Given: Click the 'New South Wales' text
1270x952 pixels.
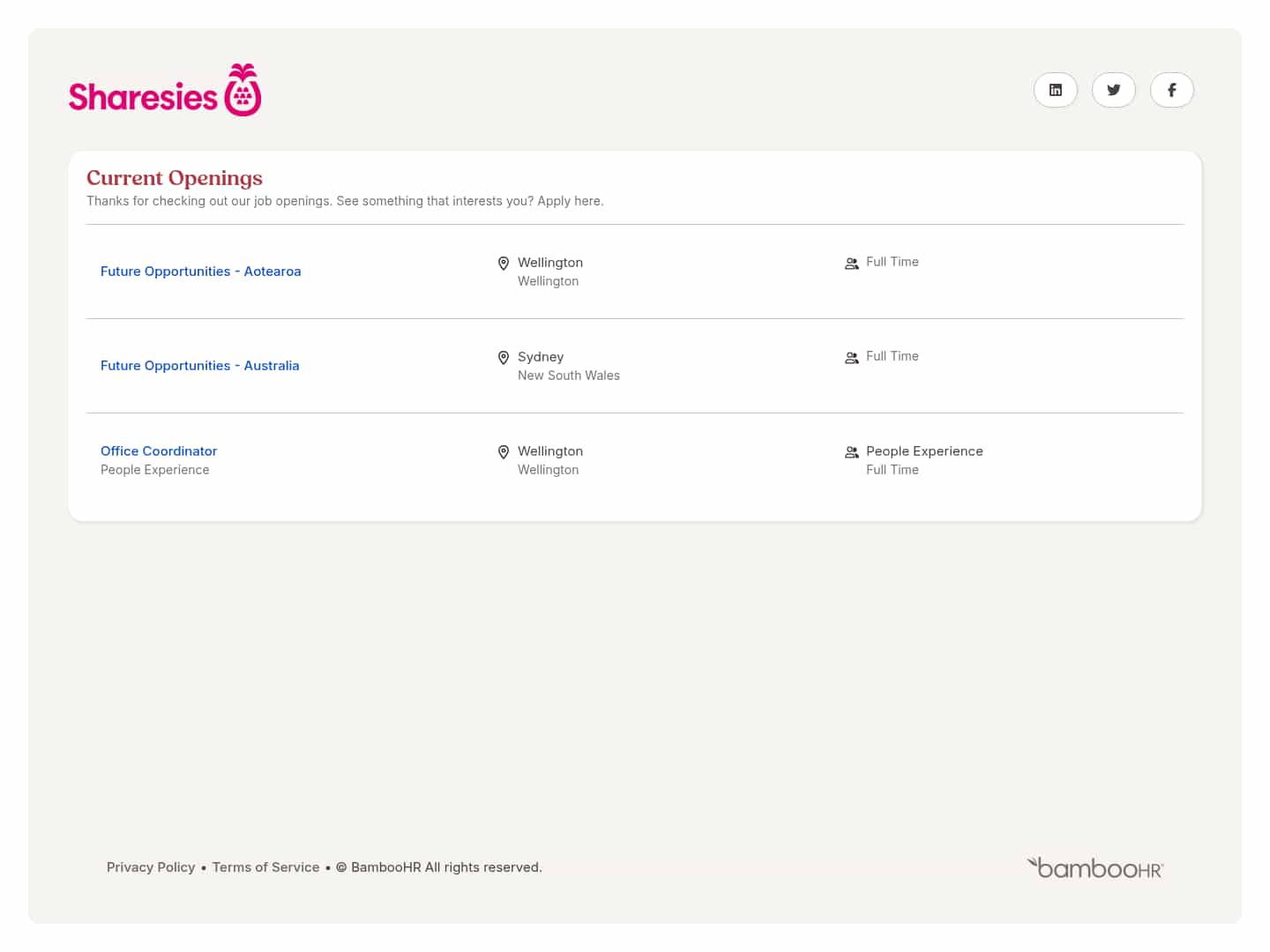Looking at the screenshot, I should tap(569, 376).
